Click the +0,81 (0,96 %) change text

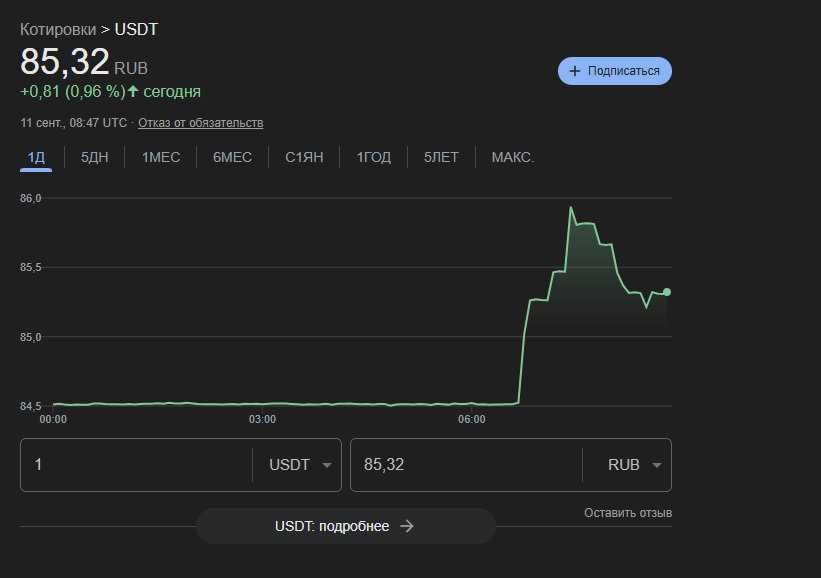click(73, 92)
